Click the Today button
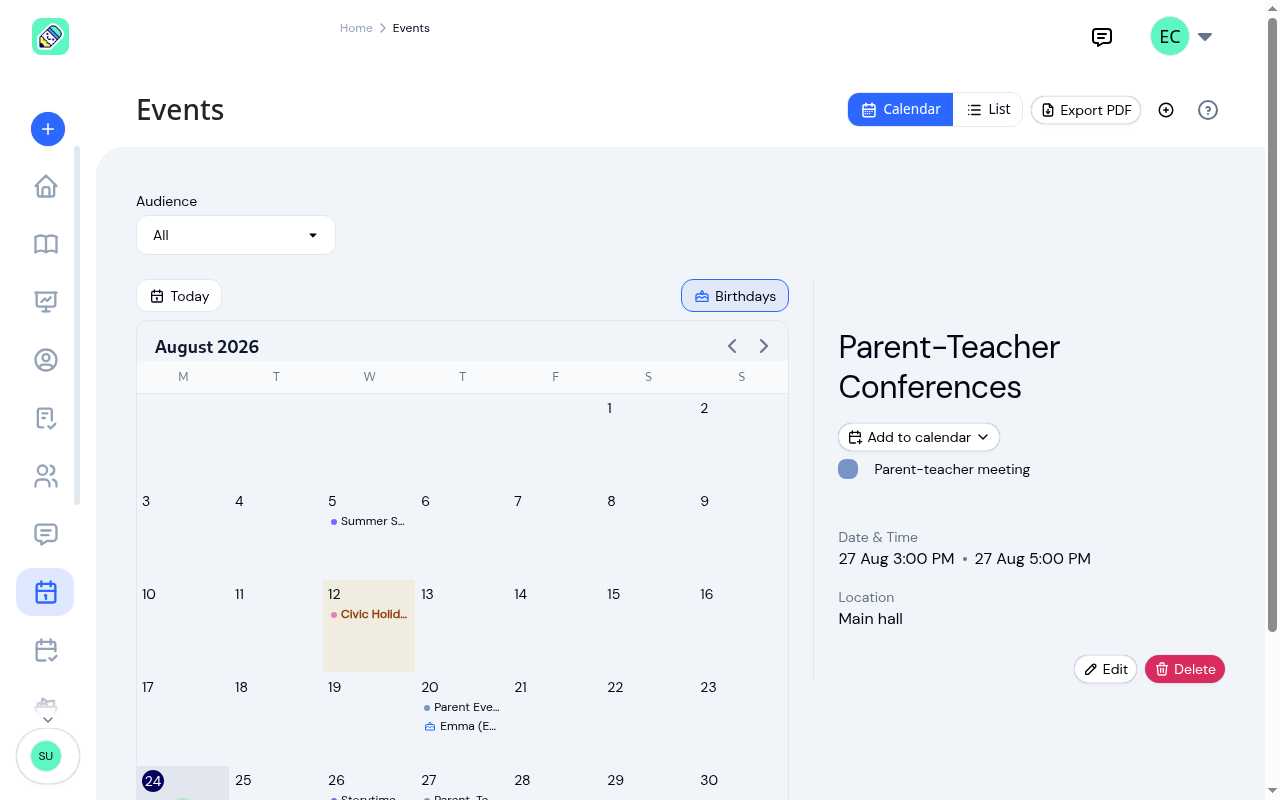1280x800 pixels. (179, 296)
